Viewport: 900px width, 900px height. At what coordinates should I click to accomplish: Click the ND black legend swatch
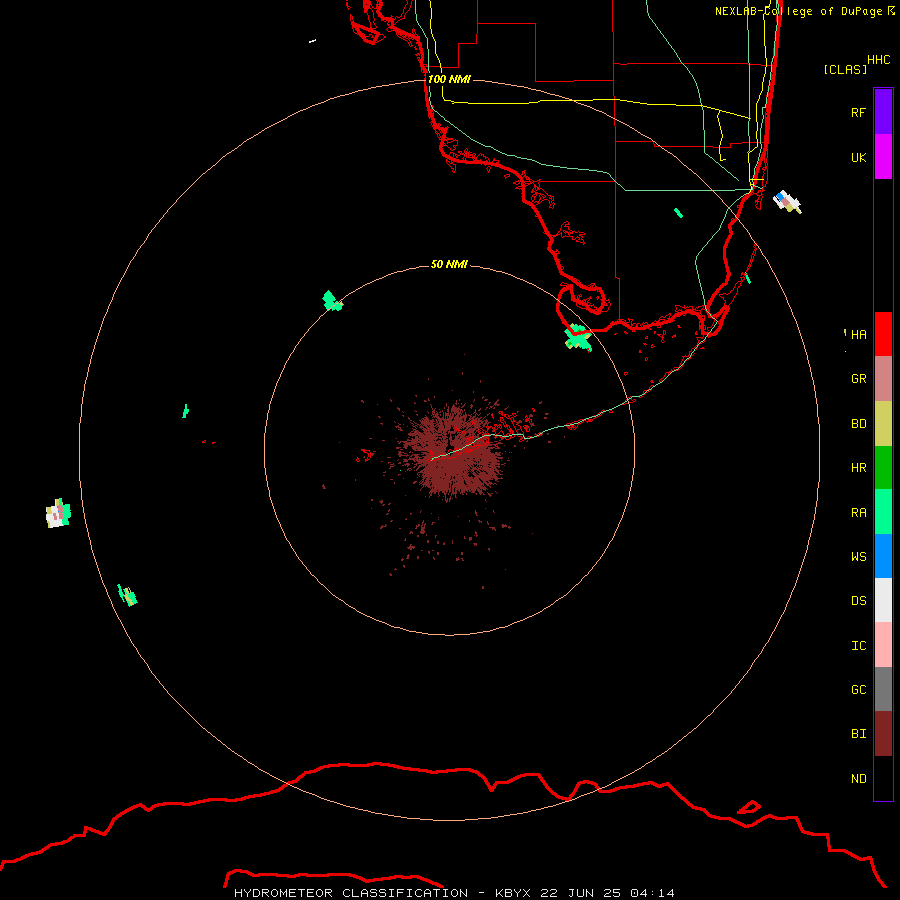[x=883, y=778]
